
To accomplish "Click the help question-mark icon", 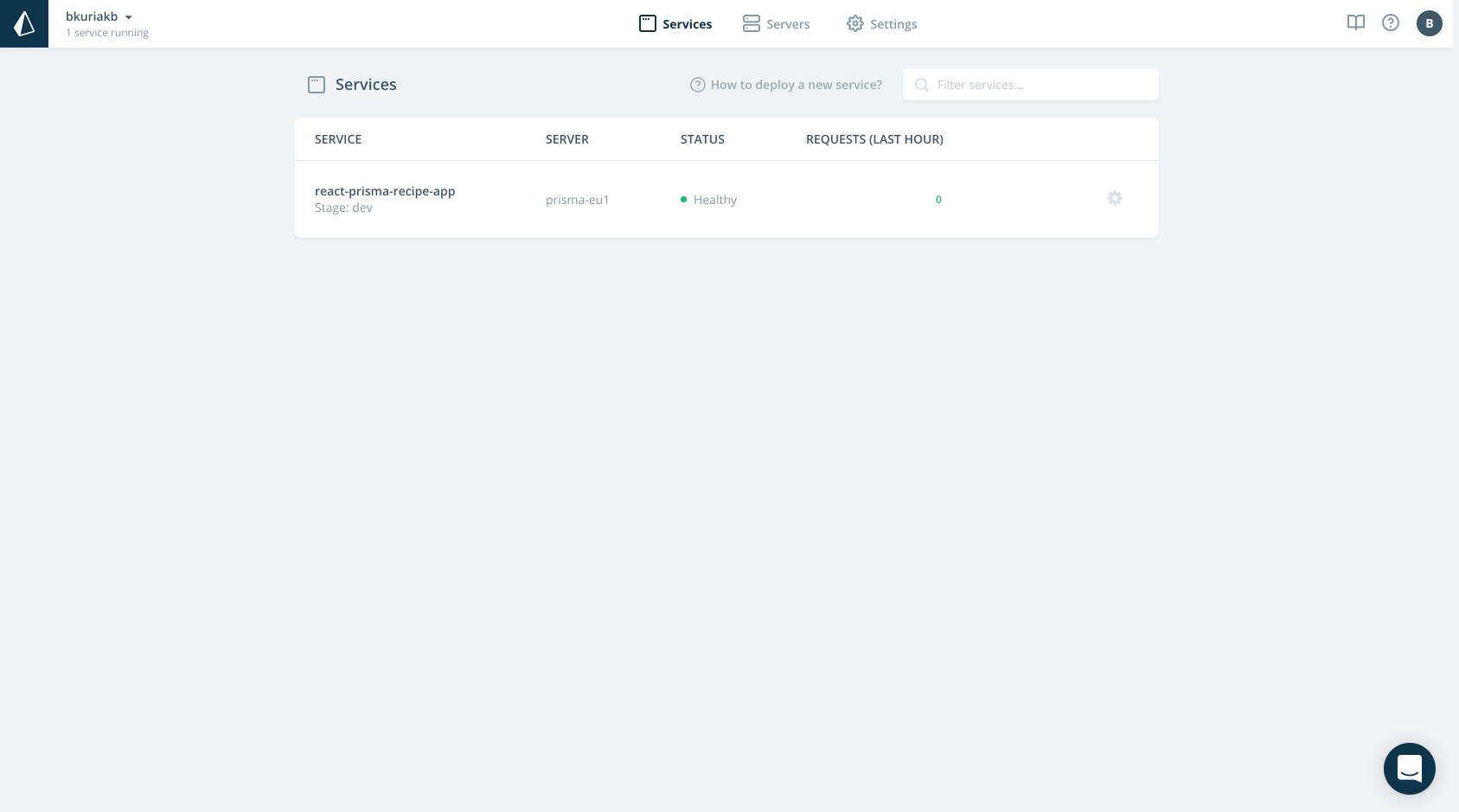I will (x=1391, y=22).
